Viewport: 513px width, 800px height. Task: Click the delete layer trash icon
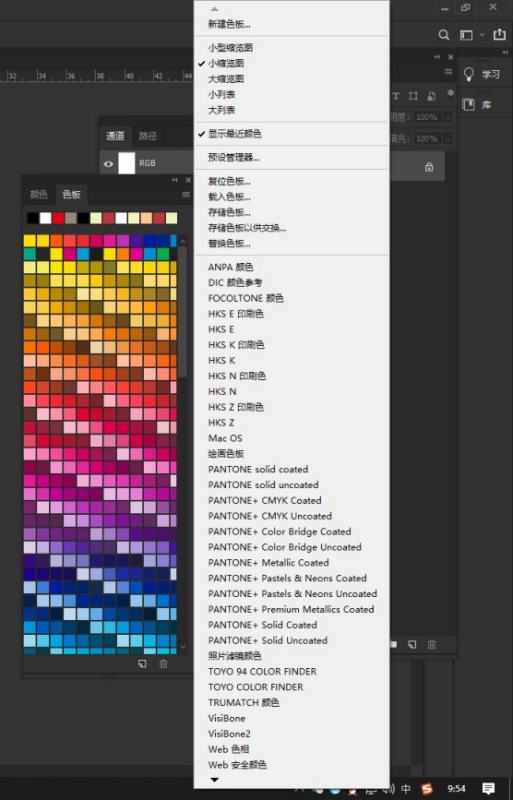(x=431, y=644)
